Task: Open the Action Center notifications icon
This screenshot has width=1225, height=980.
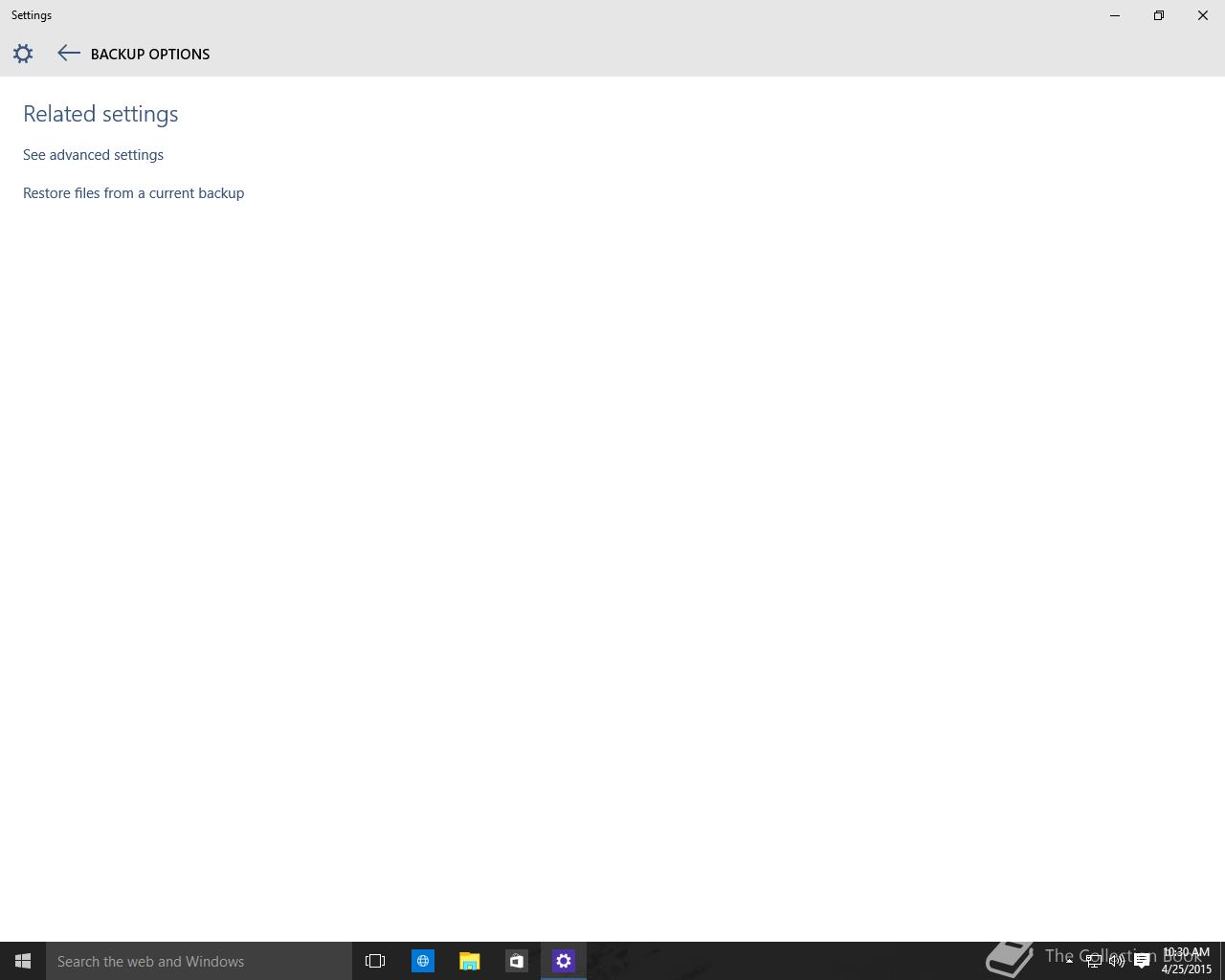Action: (1142, 961)
